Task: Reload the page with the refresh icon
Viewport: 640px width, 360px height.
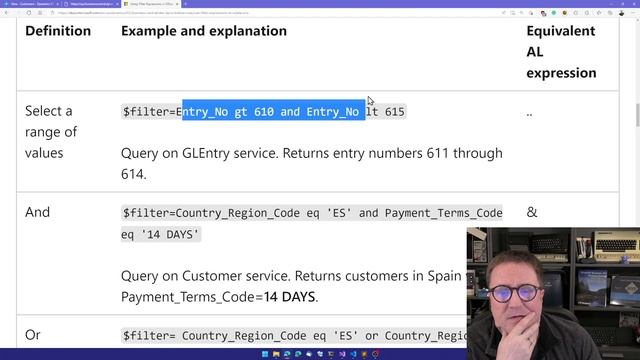Action: [x=29, y=13]
